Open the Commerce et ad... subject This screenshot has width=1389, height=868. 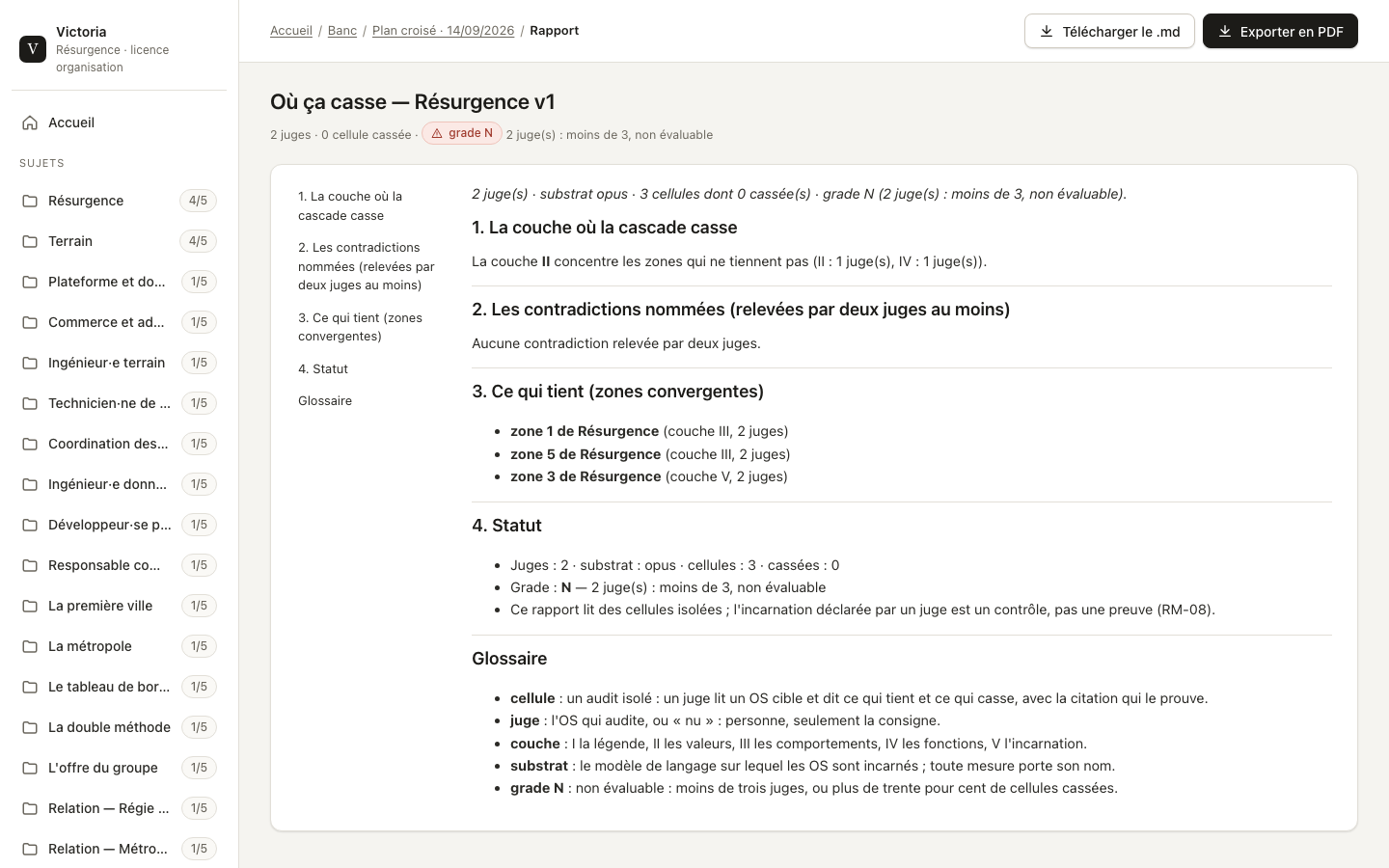(119, 322)
